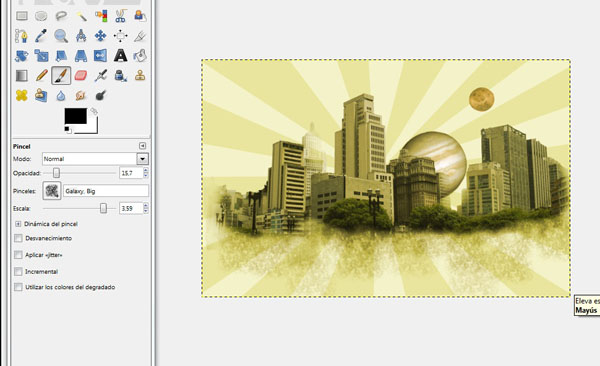Toggle Utilizar los colores del degradado
Viewport: 600px width, 366px height.
[18, 287]
